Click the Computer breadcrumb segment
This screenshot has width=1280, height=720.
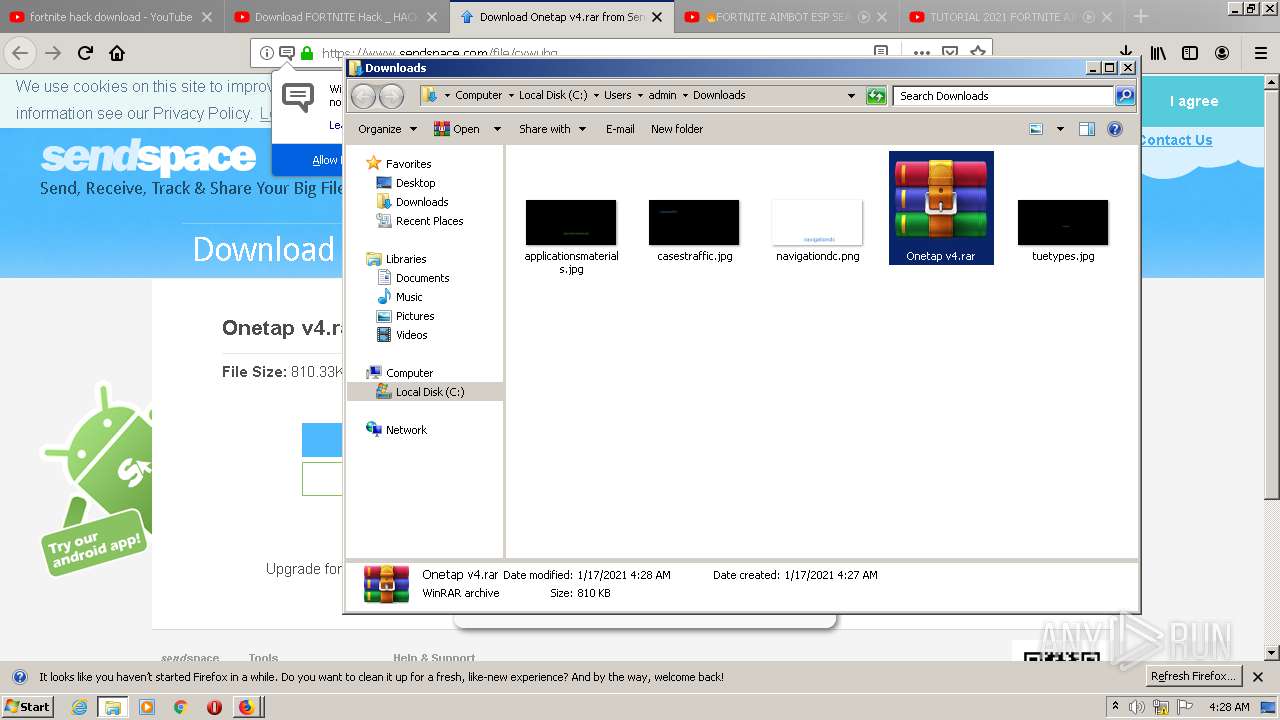tap(478, 96)
